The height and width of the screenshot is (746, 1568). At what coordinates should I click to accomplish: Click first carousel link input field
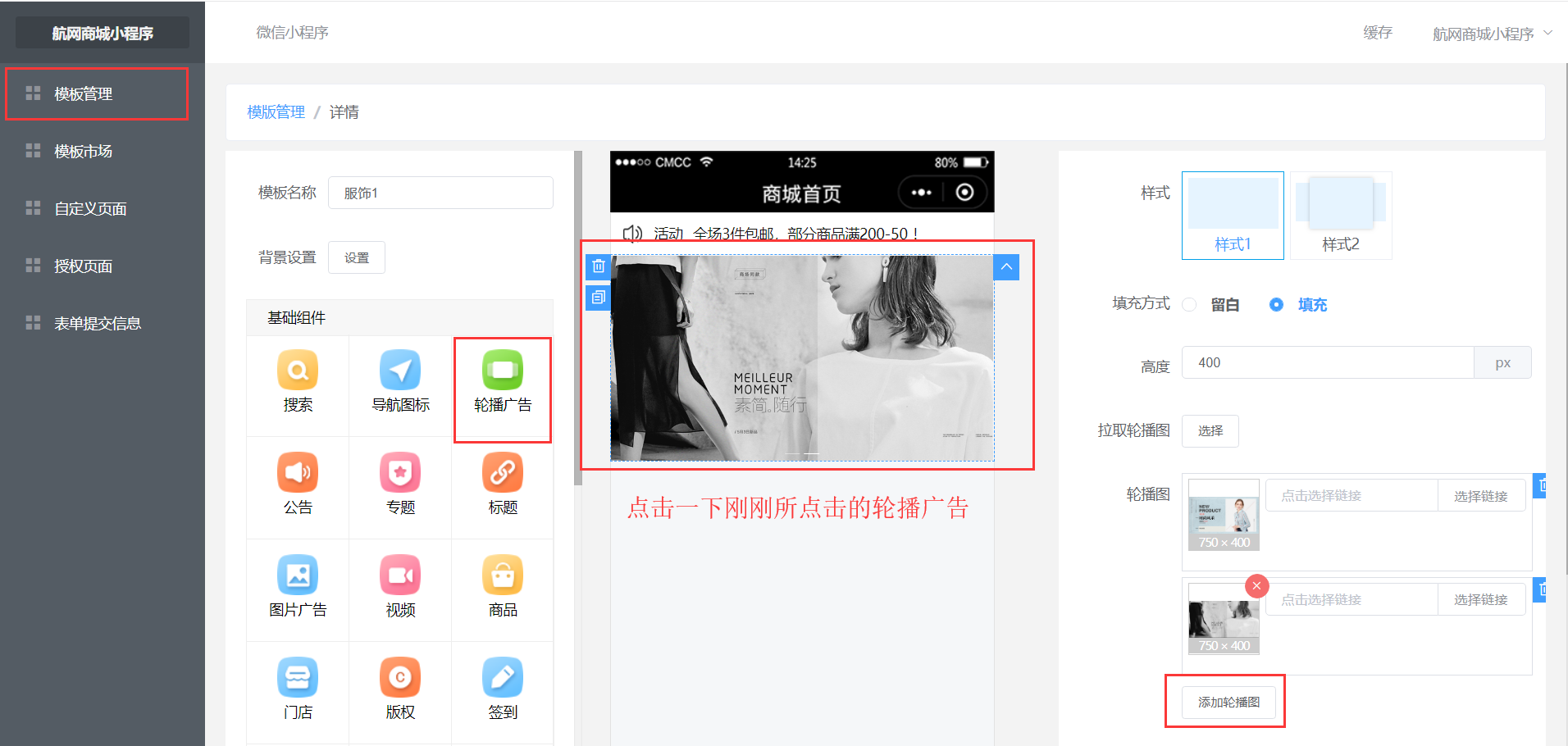click(x=1351, y=496)
